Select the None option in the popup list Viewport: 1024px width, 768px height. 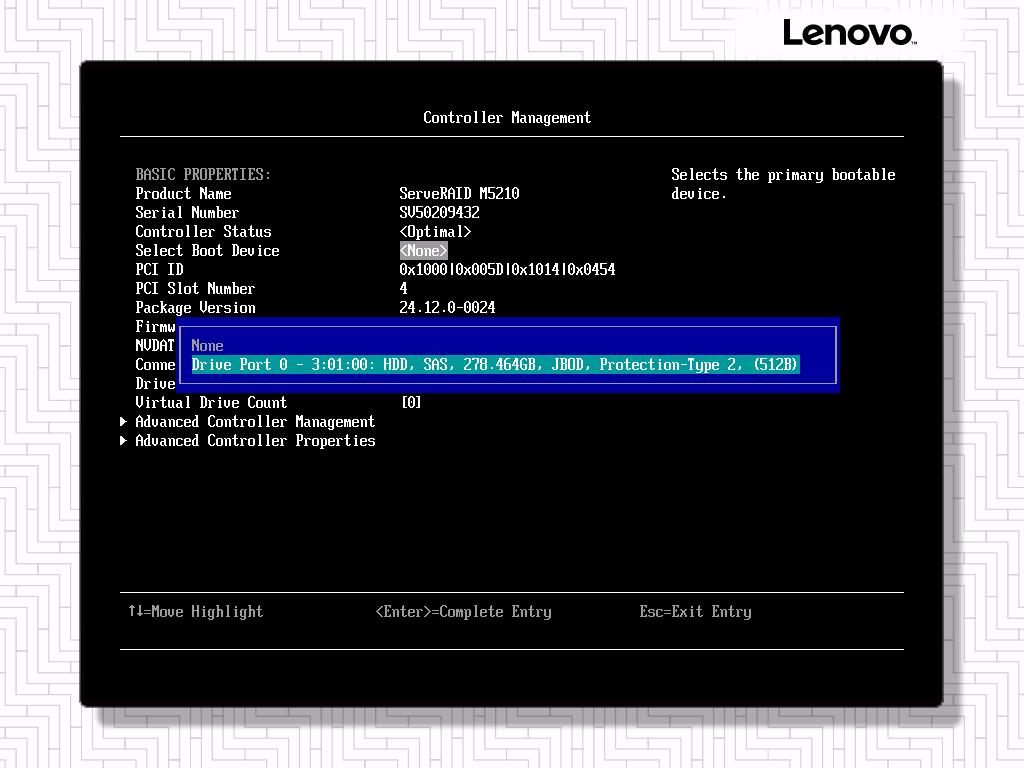click(208, 346)
